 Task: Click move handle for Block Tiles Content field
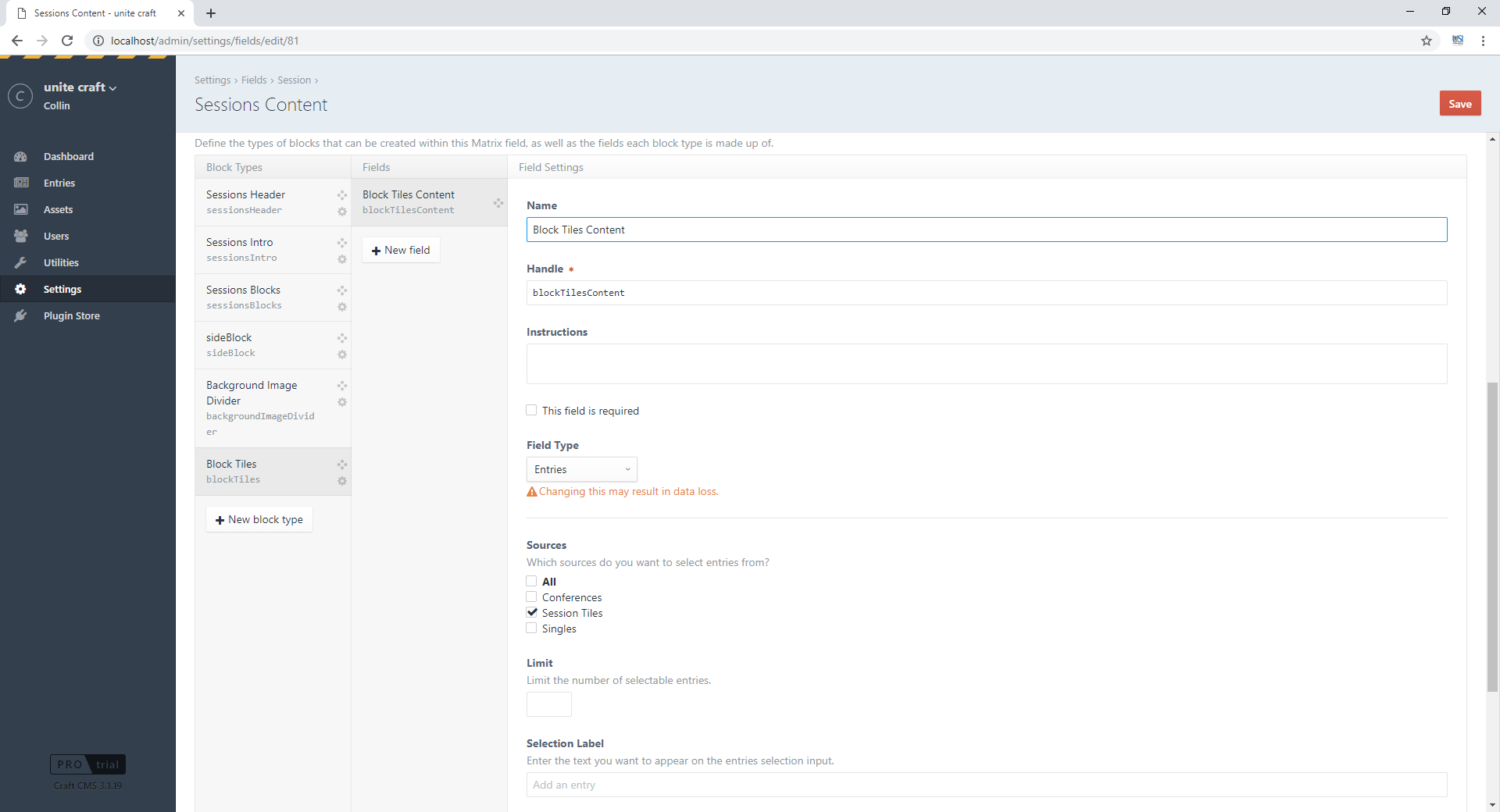(x=498, y=203)
